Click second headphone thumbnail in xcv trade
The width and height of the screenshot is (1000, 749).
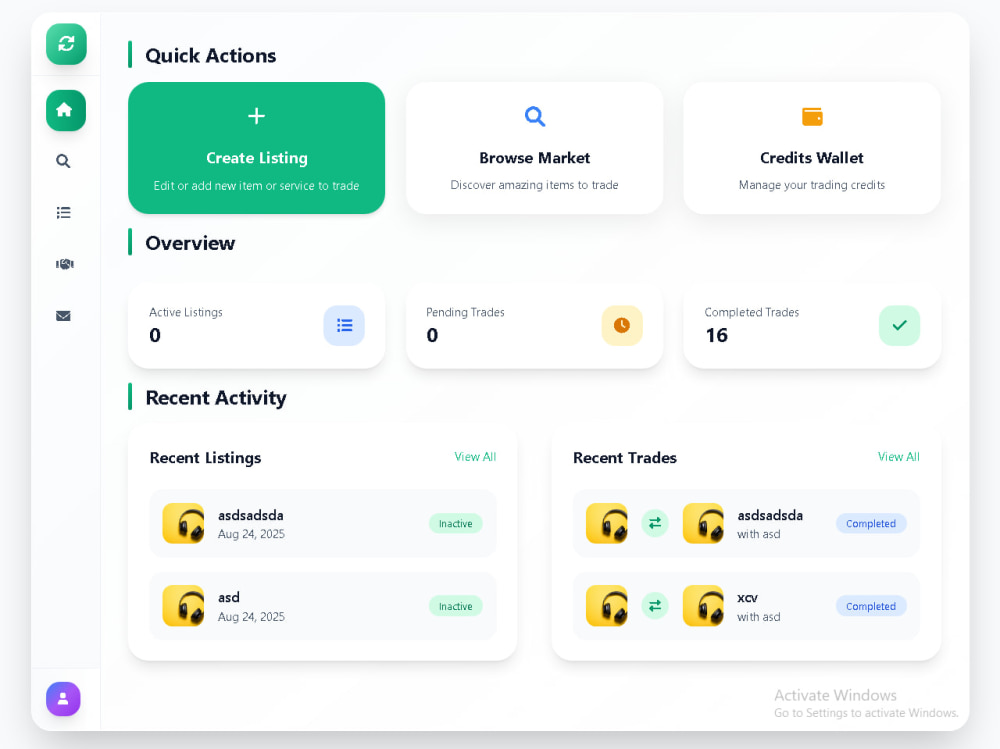703,605
